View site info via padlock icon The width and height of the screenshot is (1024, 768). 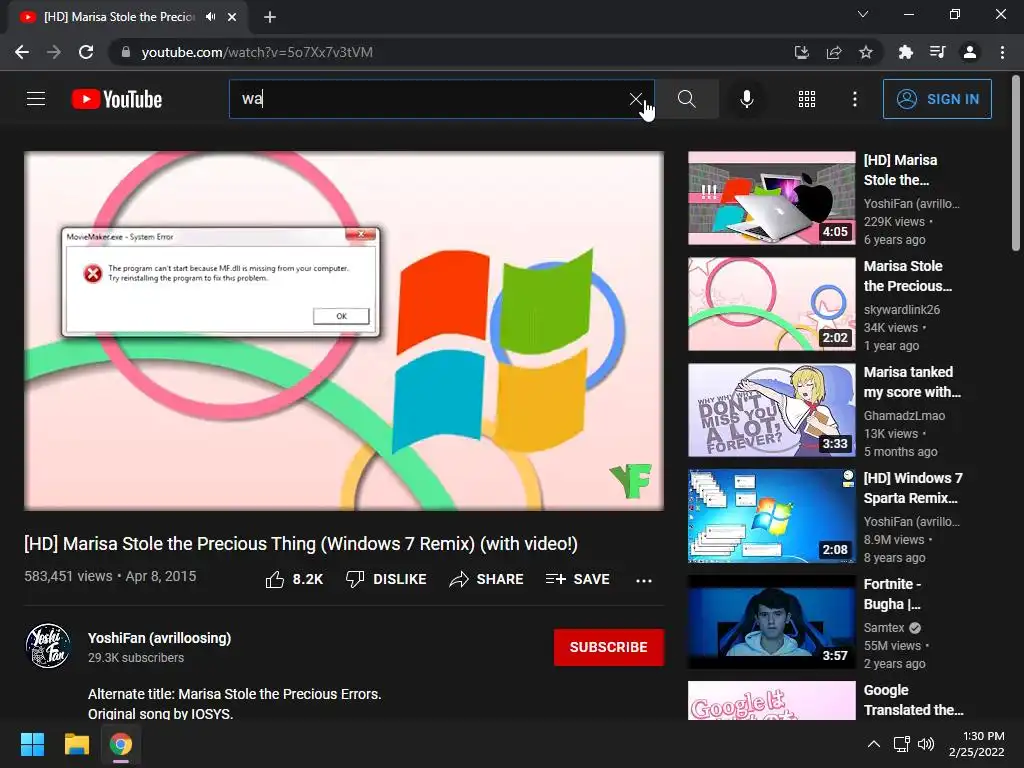point(125,52)
